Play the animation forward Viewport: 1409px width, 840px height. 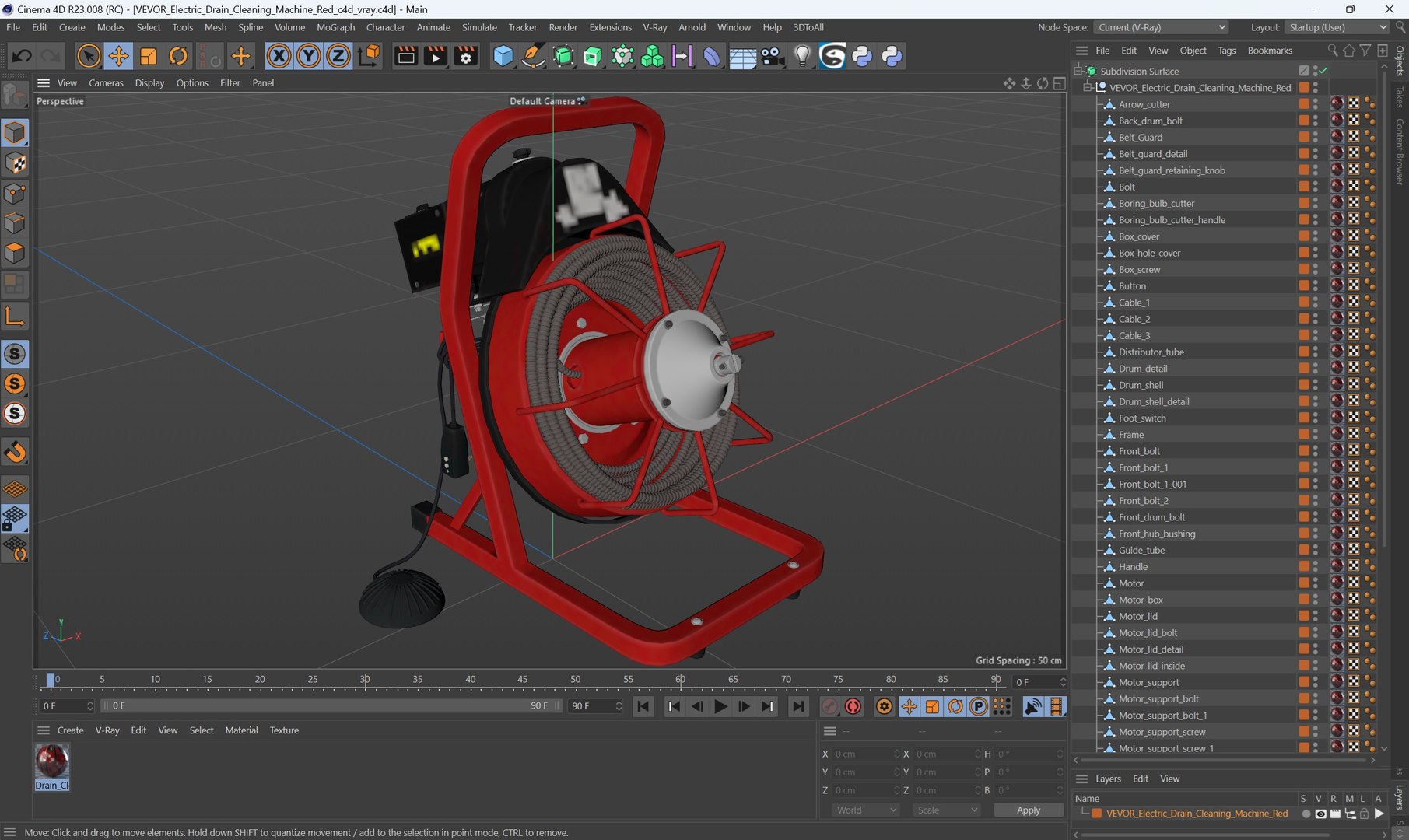point(720,706)
